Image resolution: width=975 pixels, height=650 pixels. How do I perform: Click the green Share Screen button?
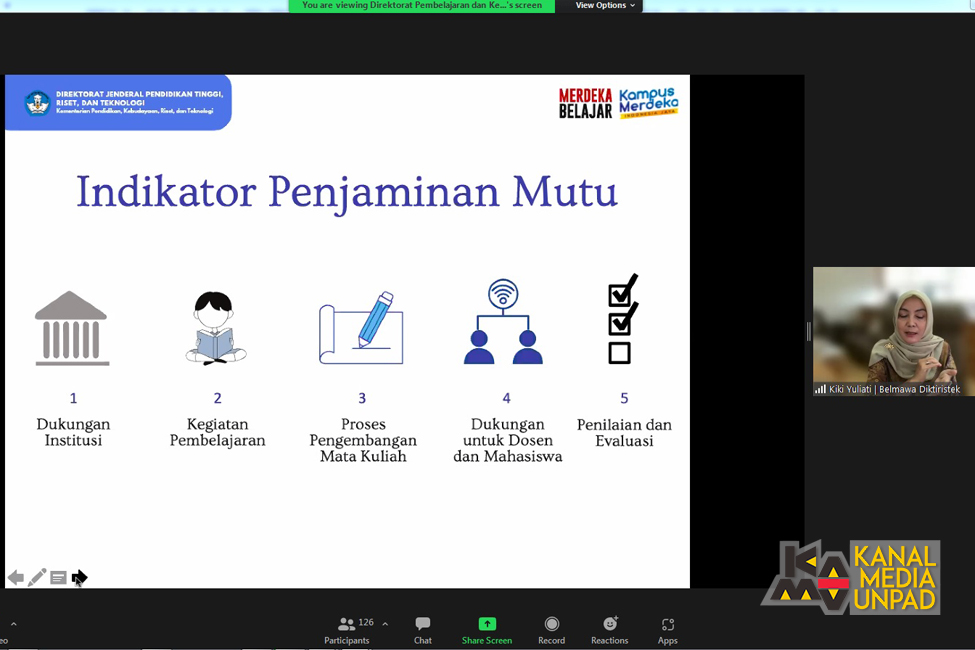coord(487,630)
